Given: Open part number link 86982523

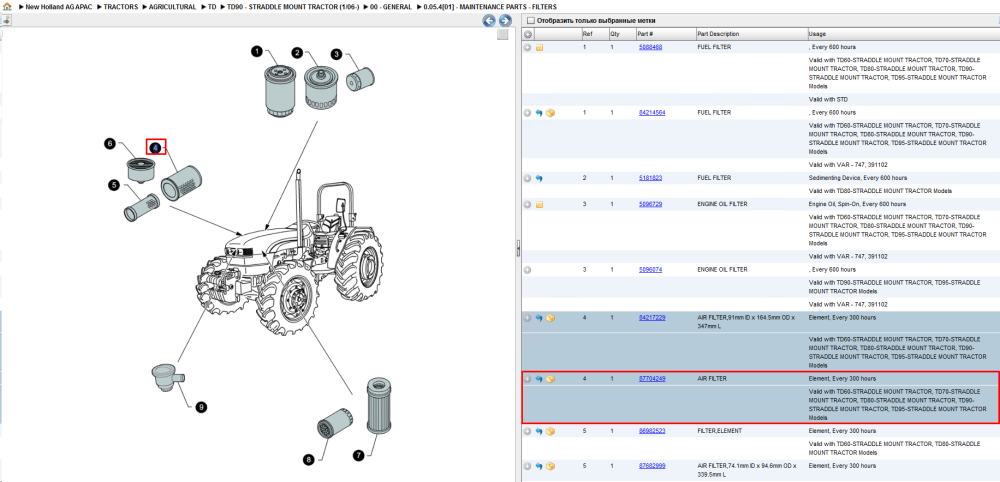Looking at the screenshot, I should [652, 431].
